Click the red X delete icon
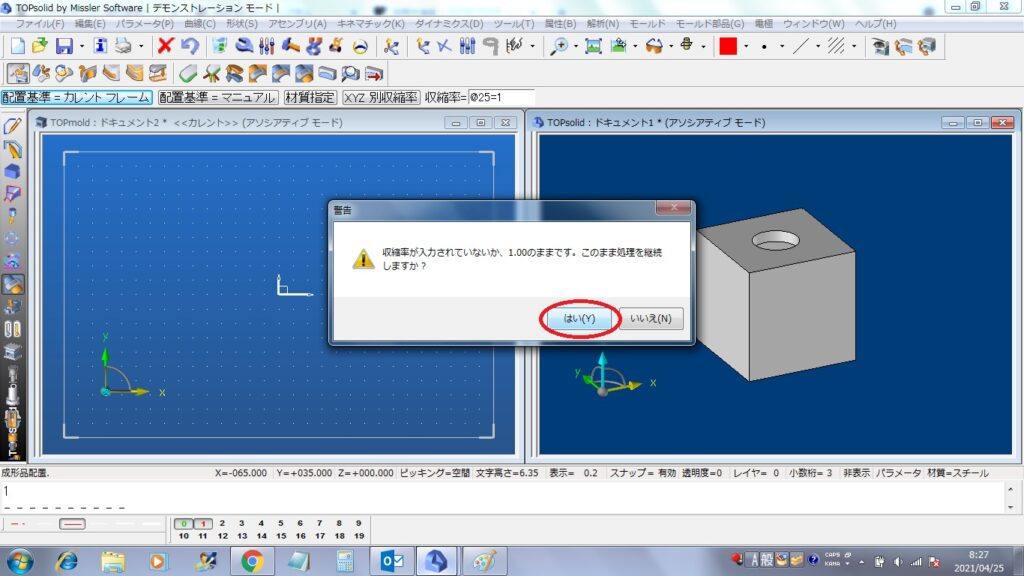1024x576 pixels. click(x=165, y=46)
